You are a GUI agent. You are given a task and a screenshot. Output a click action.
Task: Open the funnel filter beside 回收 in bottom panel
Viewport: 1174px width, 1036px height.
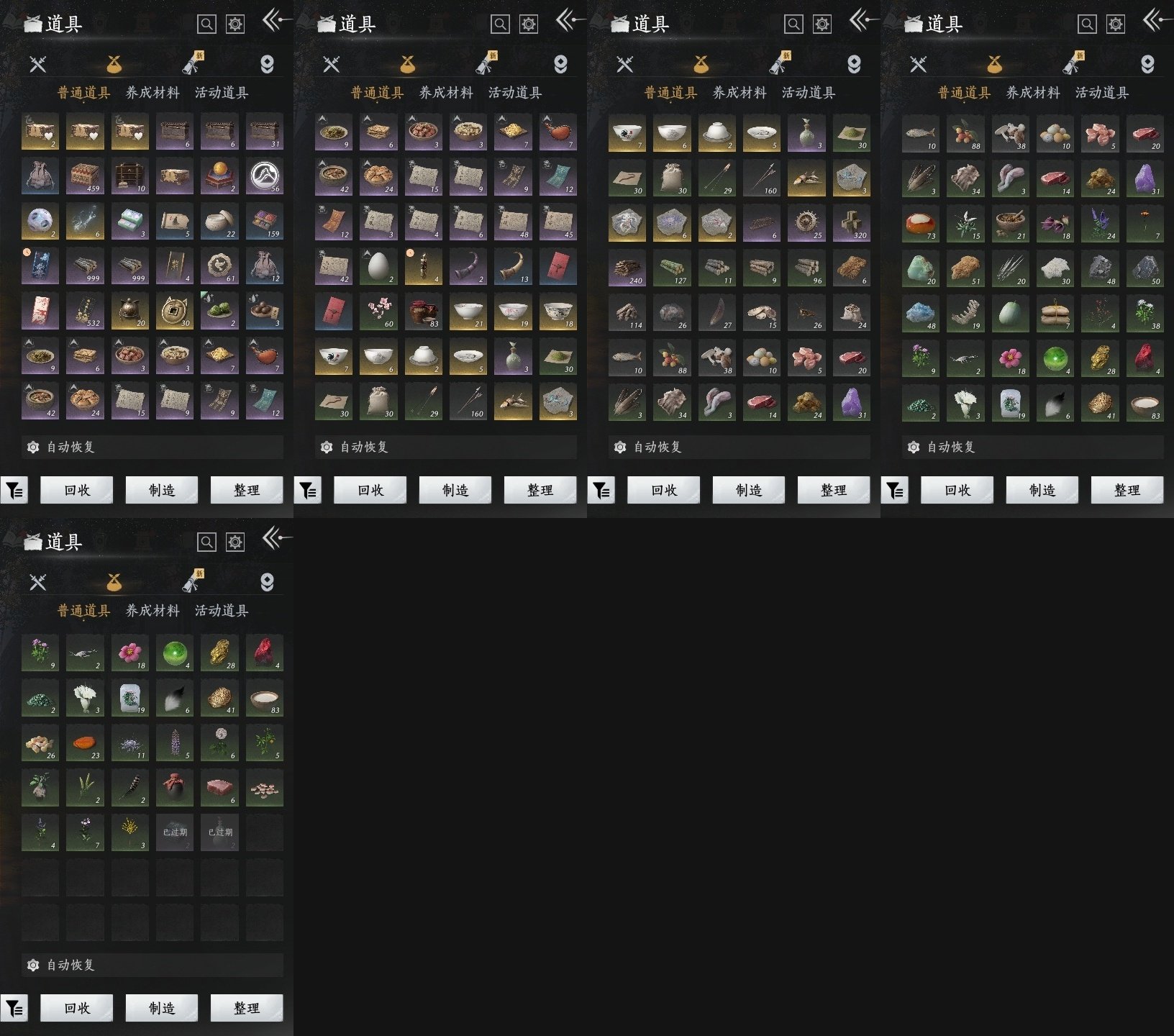click(x=14, y=1009)
